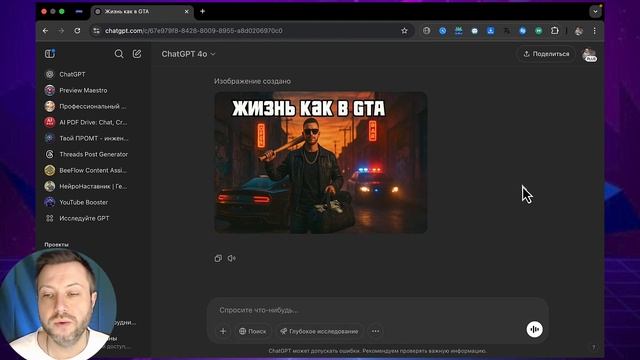Select the Изображение создано status text
640x360 pixels.
tap(252, 81)
